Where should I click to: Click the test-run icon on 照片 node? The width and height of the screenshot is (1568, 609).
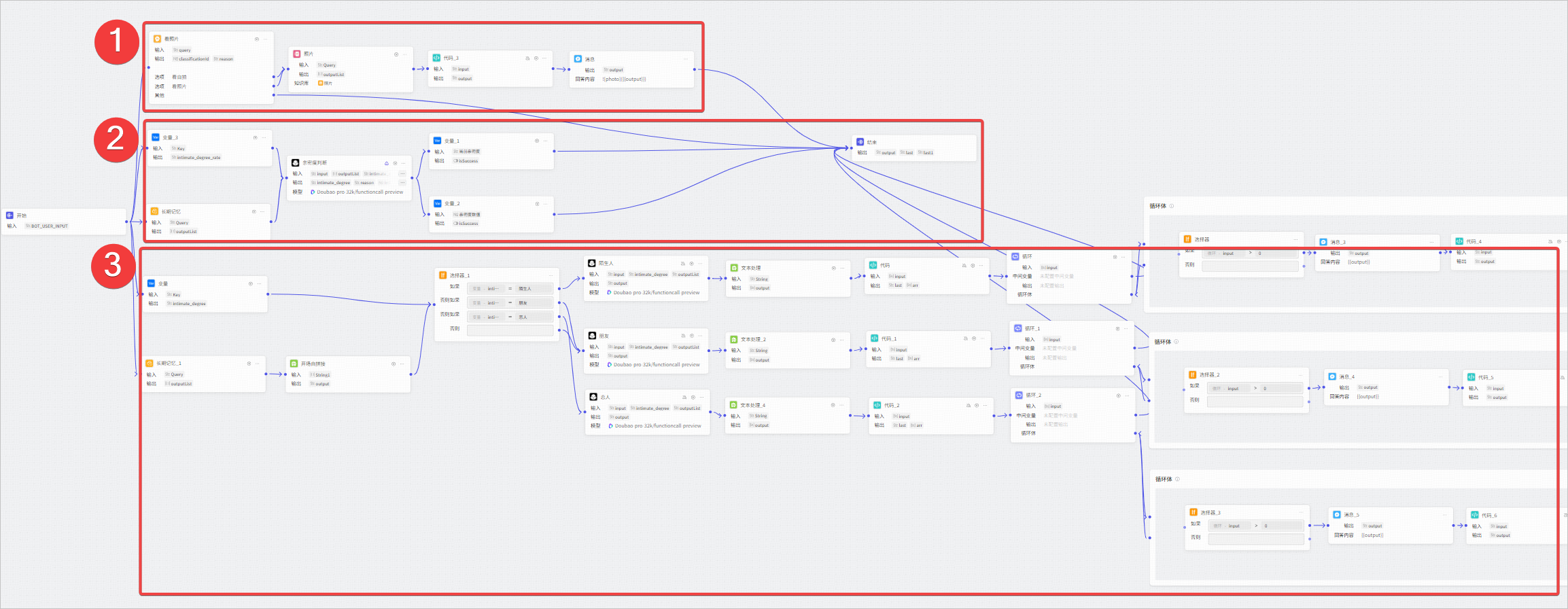click(396, 54)
